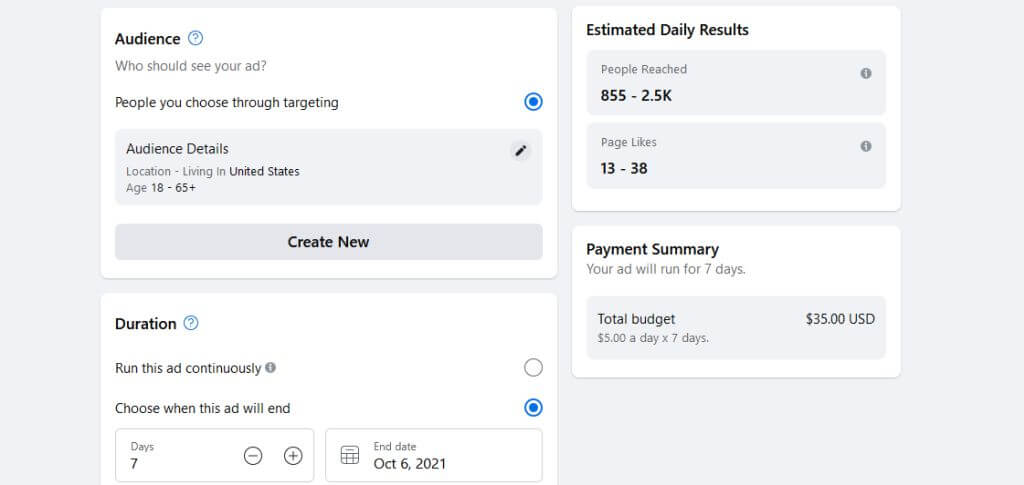Enable Run this ad continuously radio button
The image size is (1024, 485).
(533, 368)
